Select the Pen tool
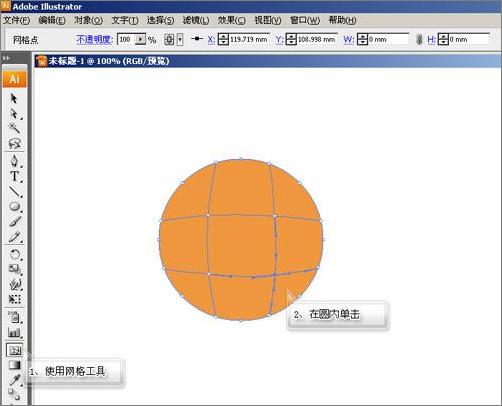This screenshot has width=502, height=406. (x=14, y=161)
